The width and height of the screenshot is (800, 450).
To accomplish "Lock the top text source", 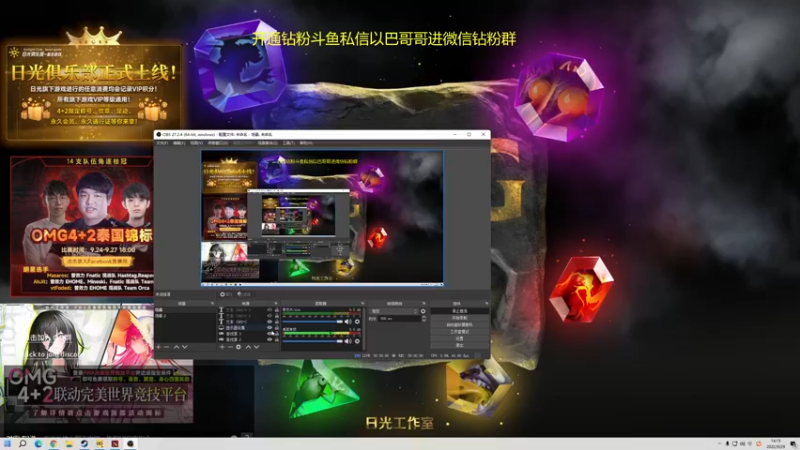I will 277,310.
